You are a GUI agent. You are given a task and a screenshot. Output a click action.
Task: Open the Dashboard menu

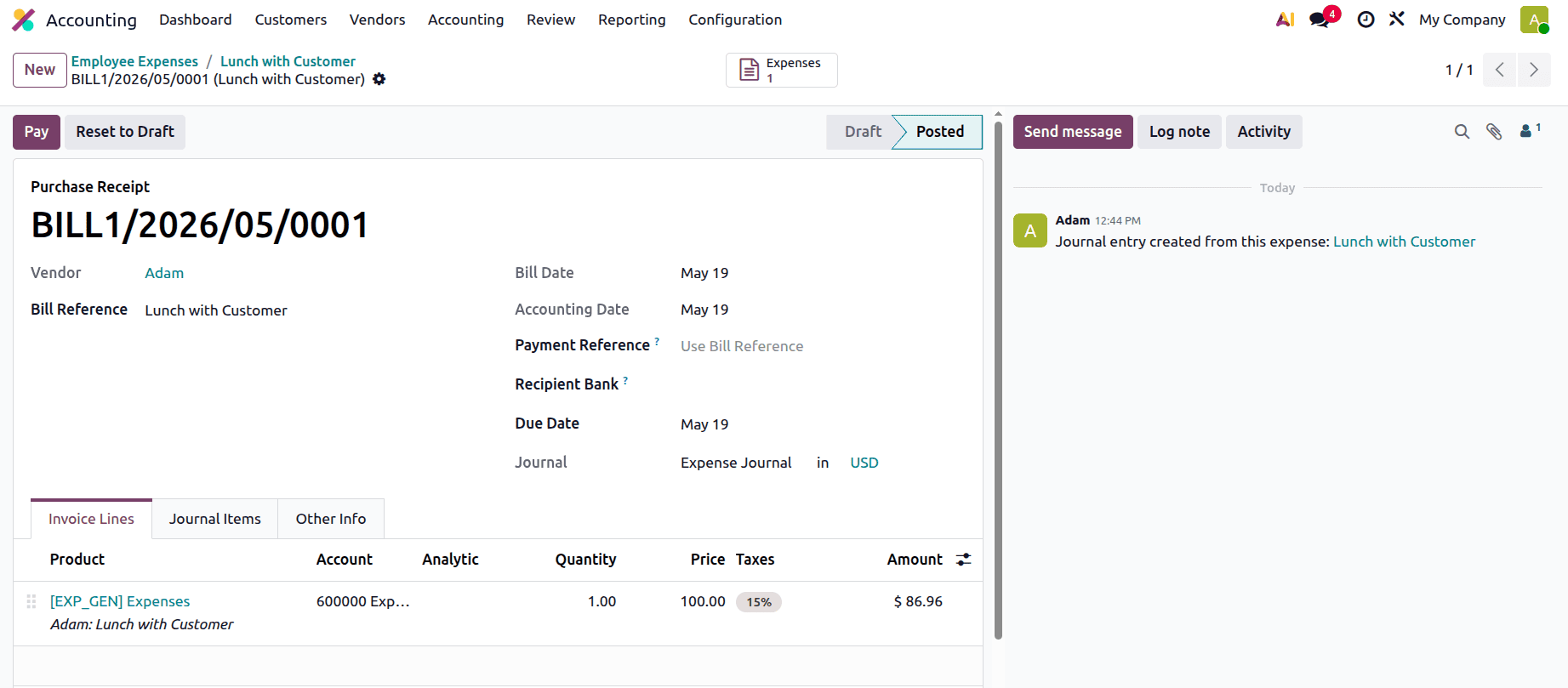tap(196, 20)
